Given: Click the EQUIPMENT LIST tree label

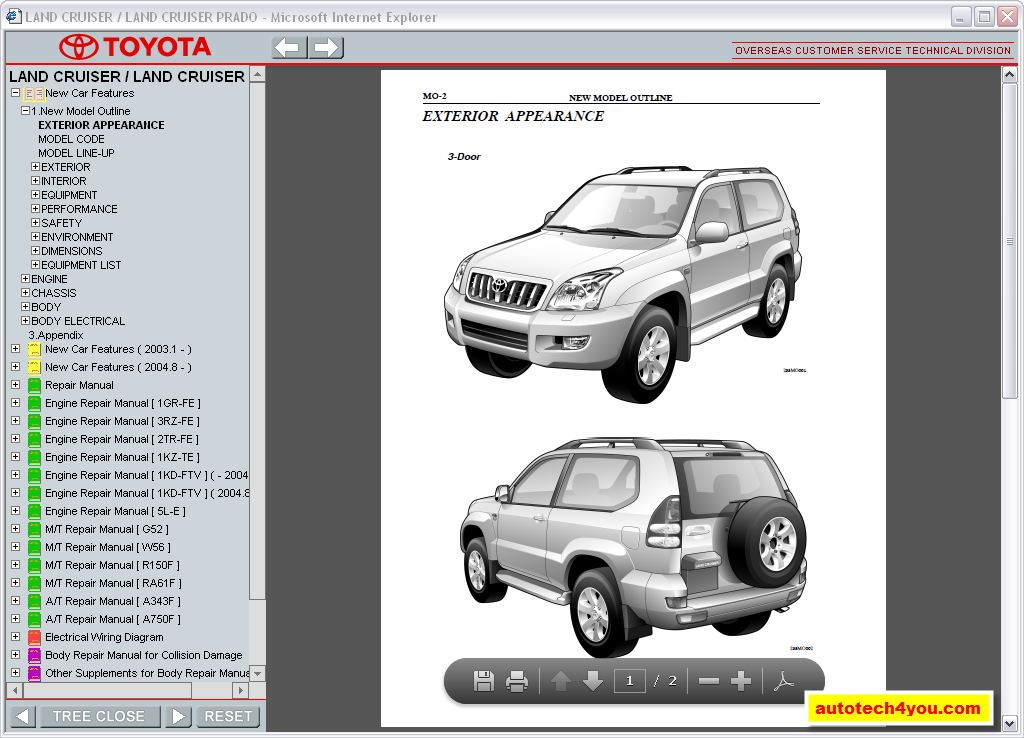Looking at the screenshot, I should click(x=81, y=265).
